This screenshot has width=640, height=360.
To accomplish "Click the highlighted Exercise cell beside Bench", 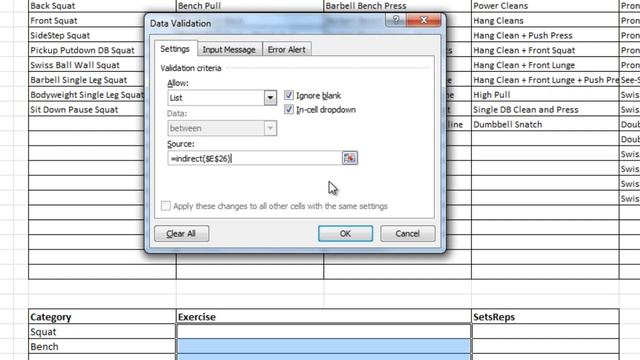I will pos(324,347).
